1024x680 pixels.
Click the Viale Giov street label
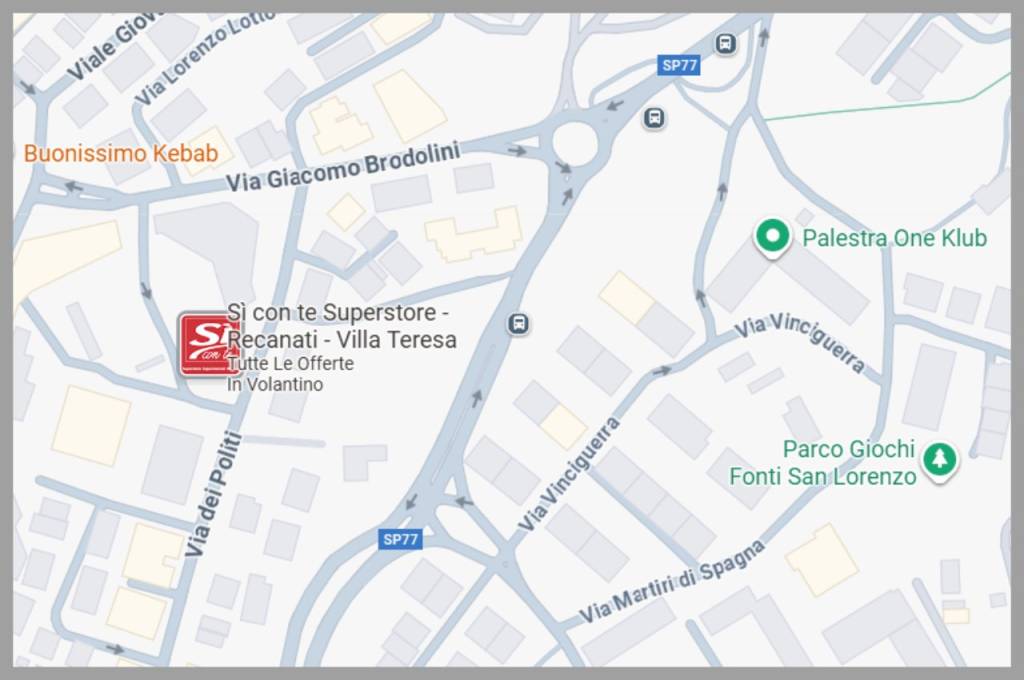pyautogui.click(x=112, y=48)
